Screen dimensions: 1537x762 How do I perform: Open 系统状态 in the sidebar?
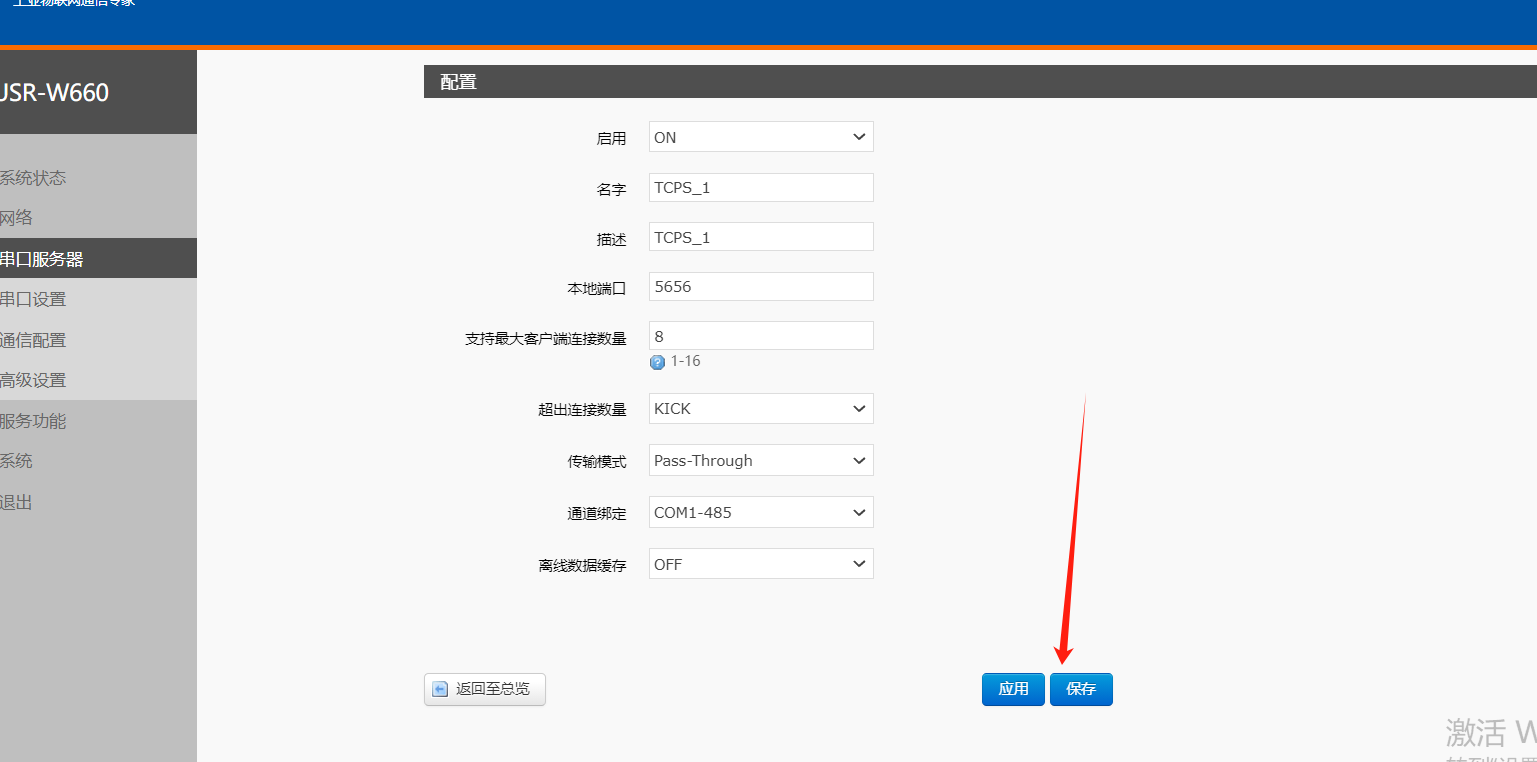[34, 178]
